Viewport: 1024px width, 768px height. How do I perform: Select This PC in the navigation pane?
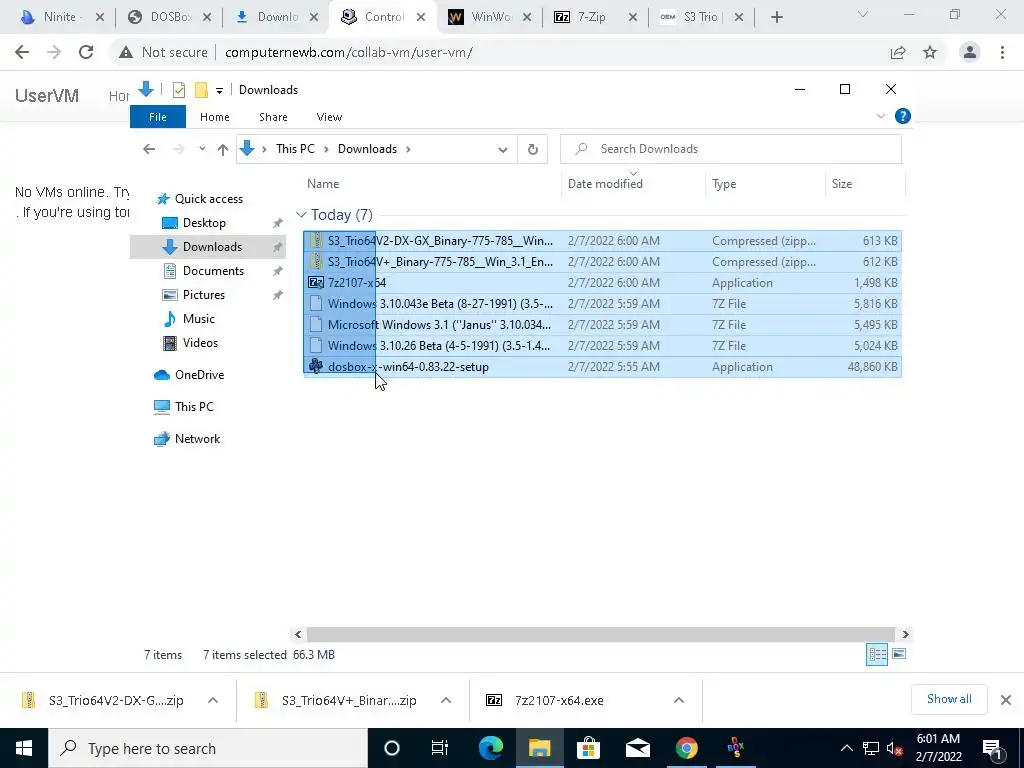(x=194, y=407)
